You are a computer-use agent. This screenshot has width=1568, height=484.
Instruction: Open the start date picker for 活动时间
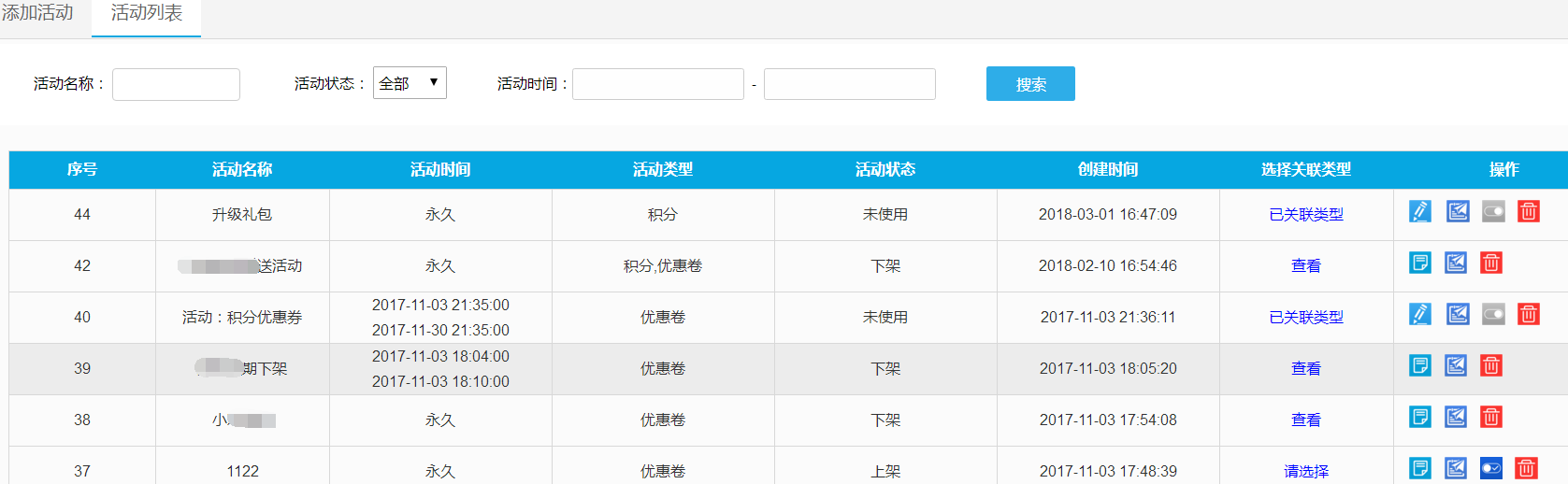(657, 84)
